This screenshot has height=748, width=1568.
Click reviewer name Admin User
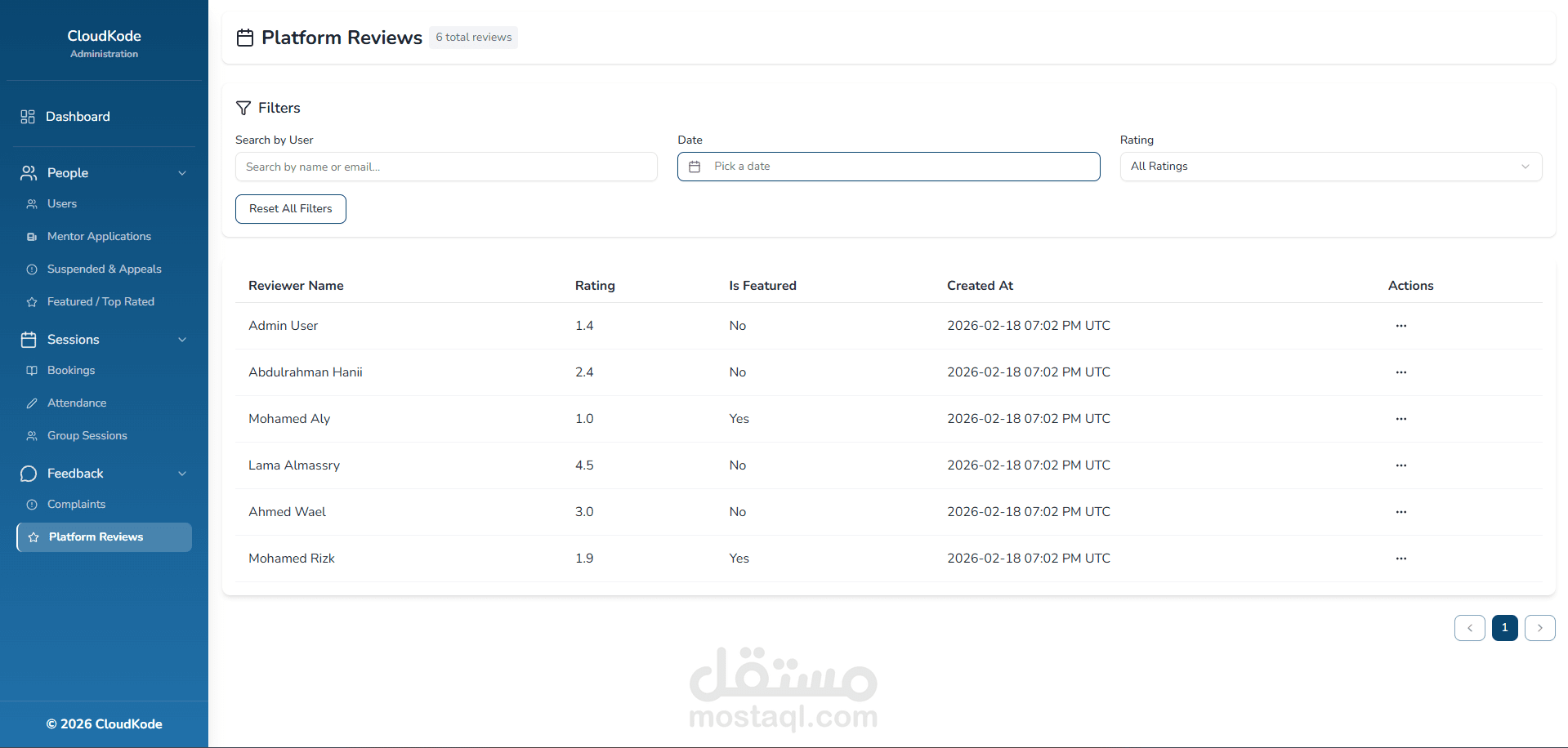283,326
